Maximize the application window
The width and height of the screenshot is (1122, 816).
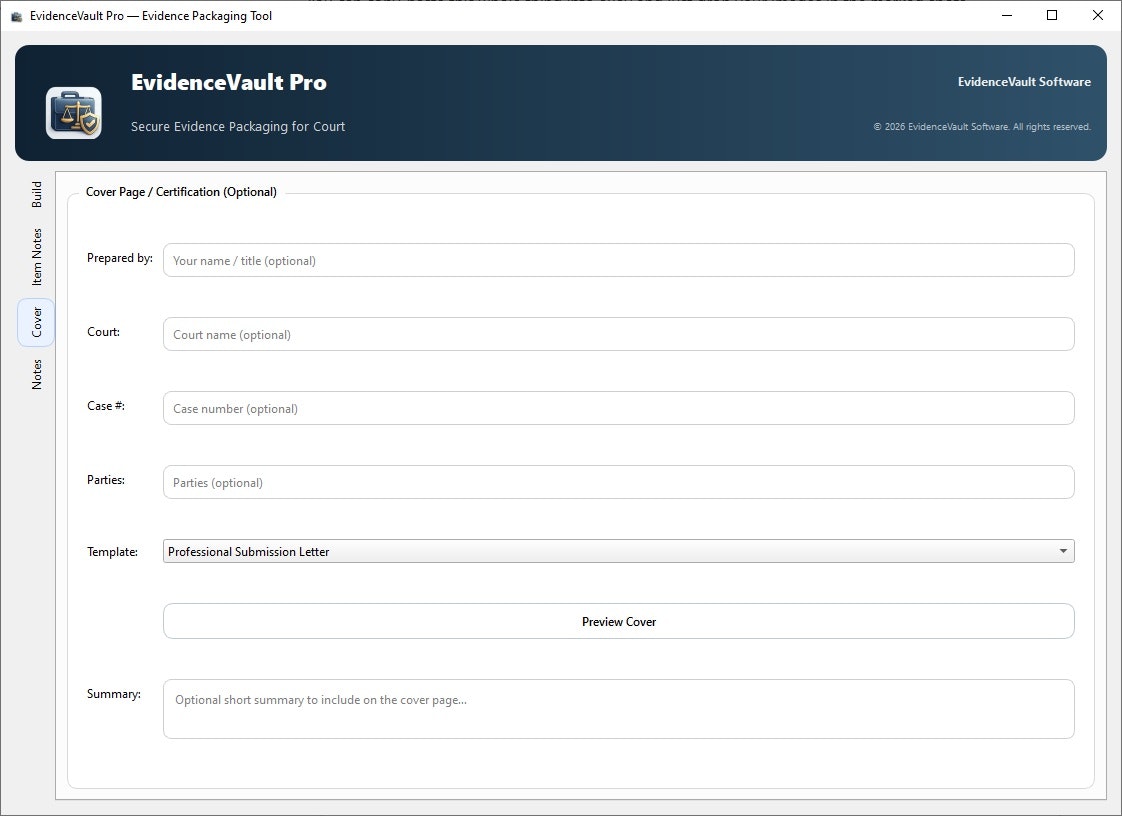(1051, 15)
